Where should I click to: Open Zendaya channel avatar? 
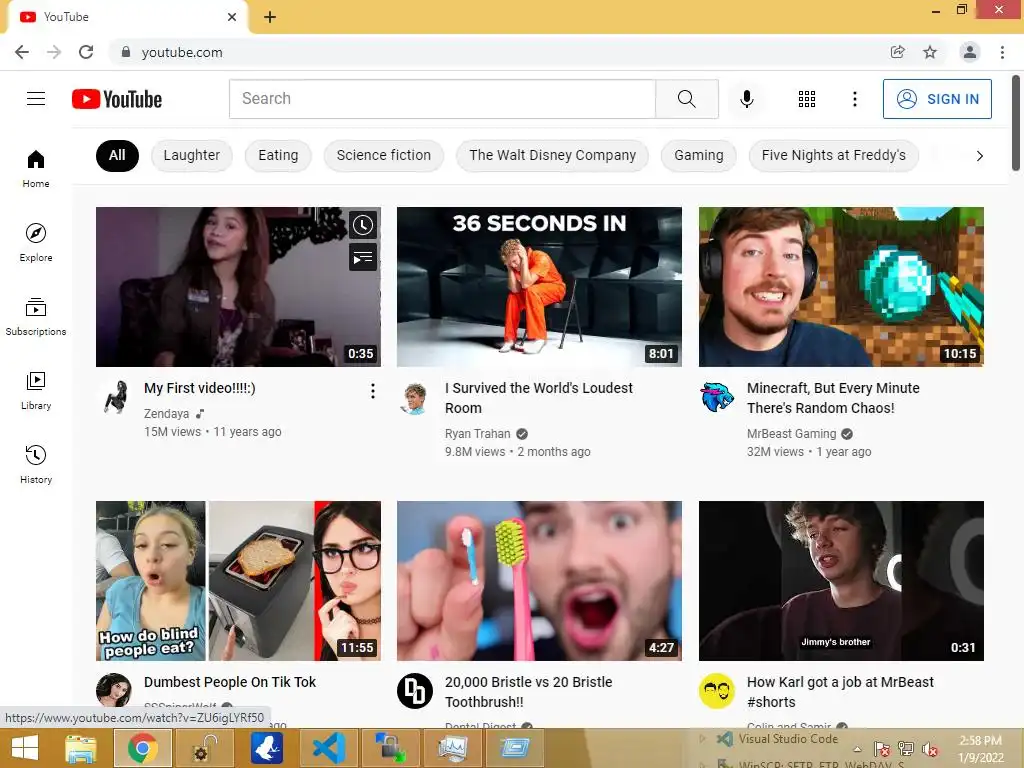pyautogui.click(x=116, y=396)
